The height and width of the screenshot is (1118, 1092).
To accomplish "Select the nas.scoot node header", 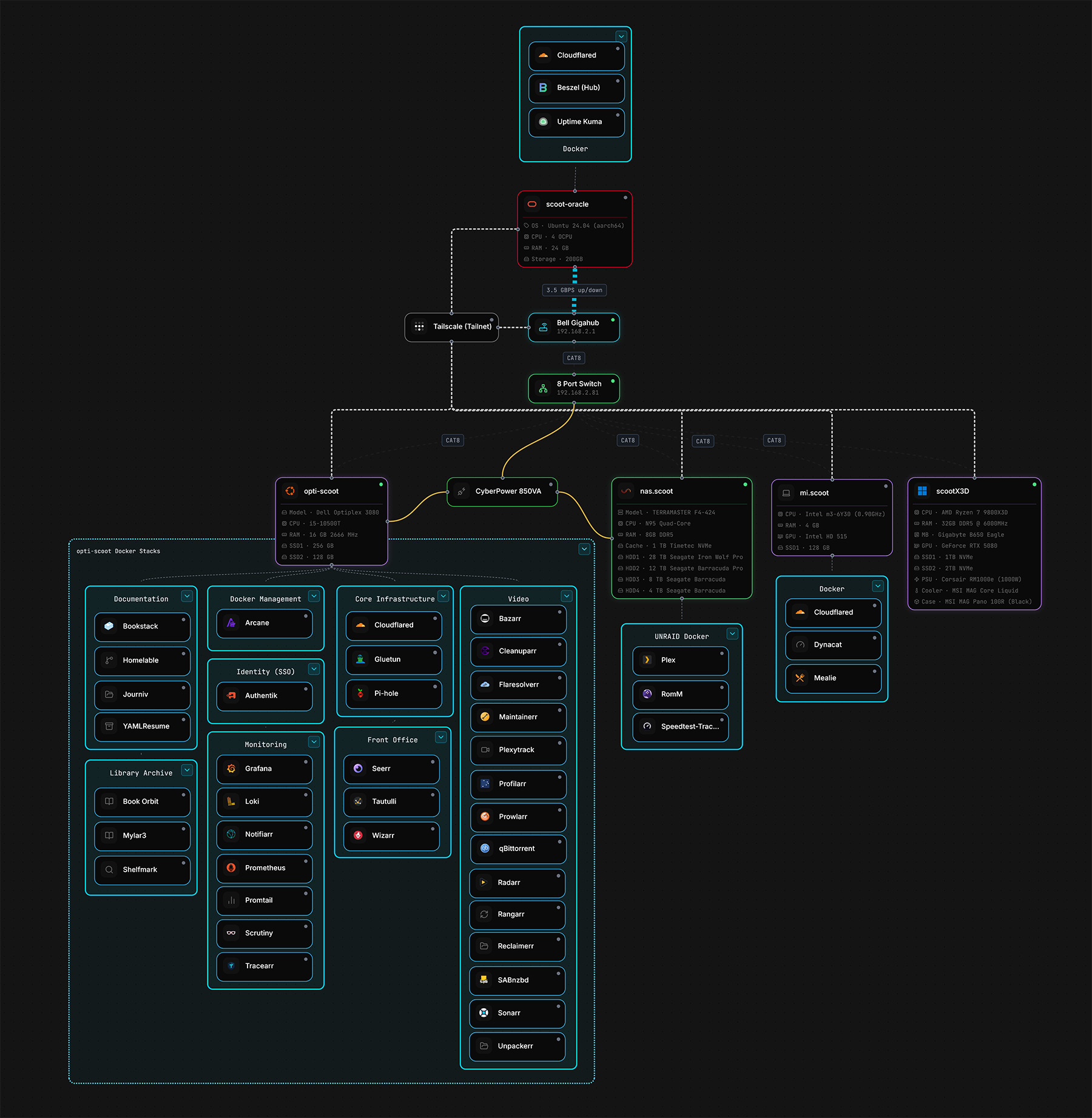I will pyautogui.click(x=682, y=491).
